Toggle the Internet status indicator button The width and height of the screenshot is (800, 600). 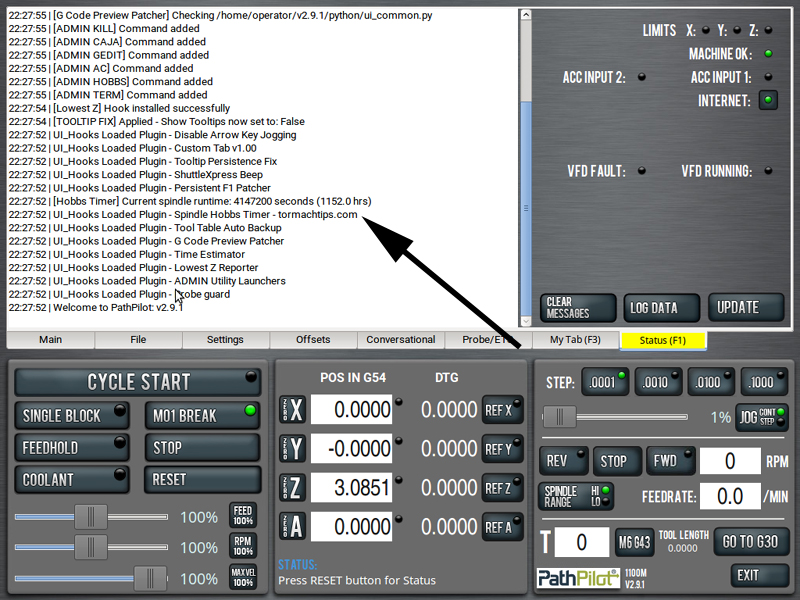click(x=767, y=100)
